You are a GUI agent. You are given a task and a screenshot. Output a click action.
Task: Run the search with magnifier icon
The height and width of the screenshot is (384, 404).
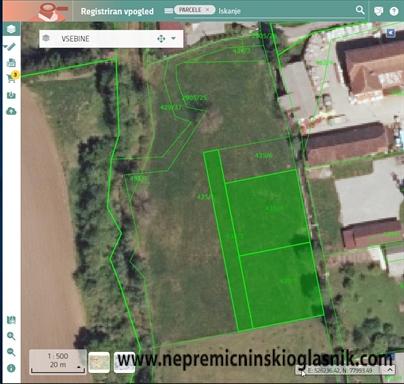pyautogui.click(x=360, y=10)
